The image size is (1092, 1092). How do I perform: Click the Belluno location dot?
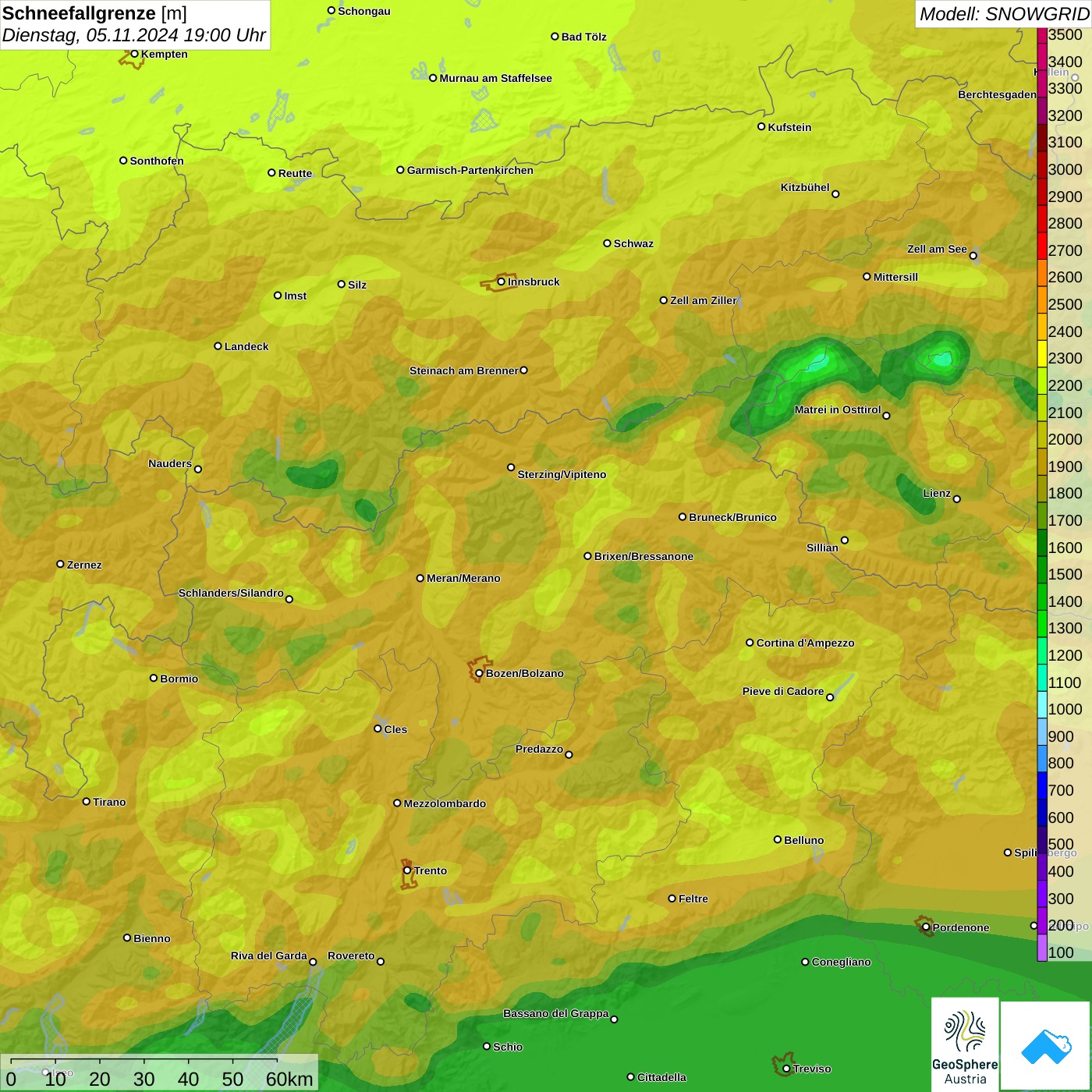click(x=777, y=839)
